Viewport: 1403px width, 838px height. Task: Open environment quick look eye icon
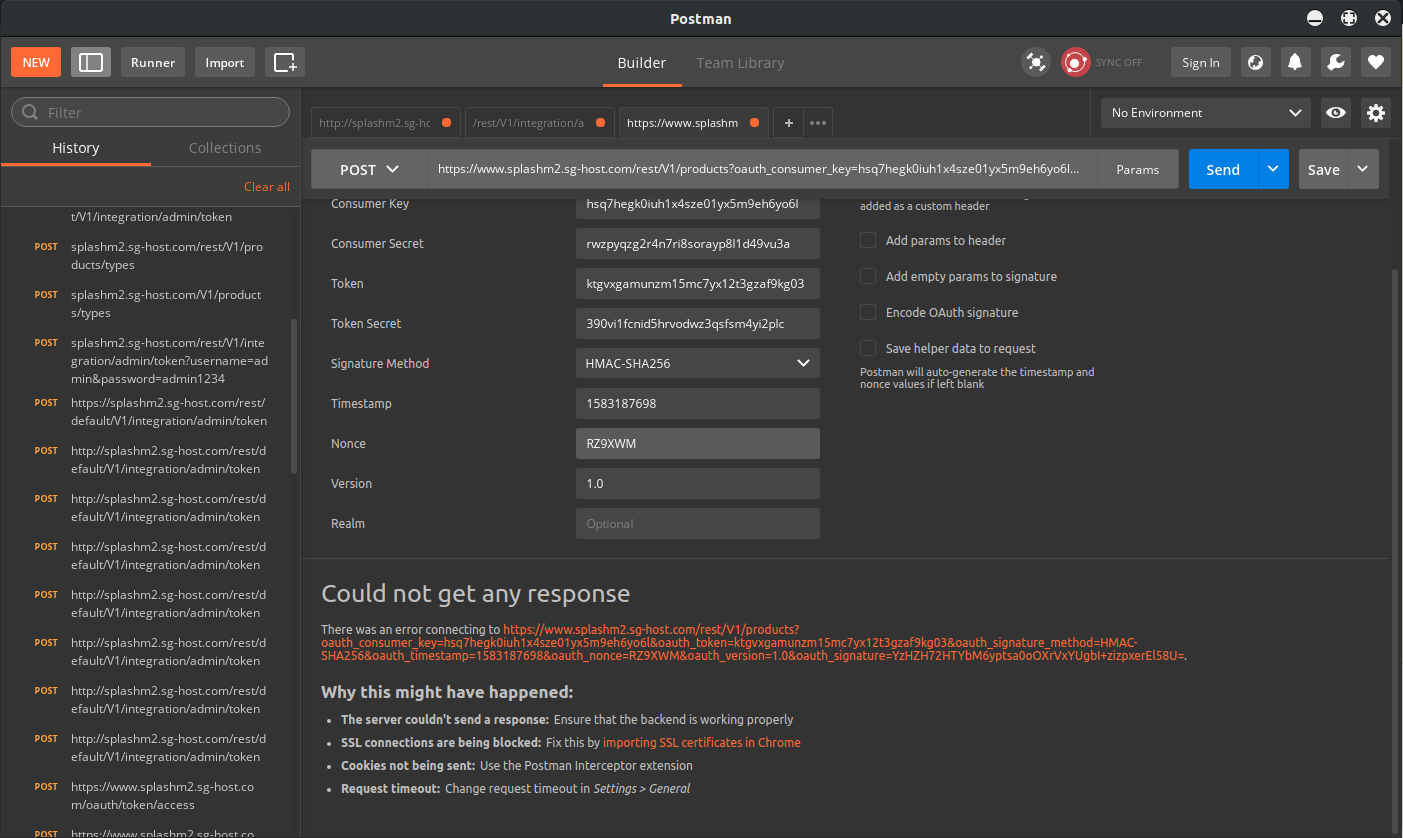(1335, 113)
